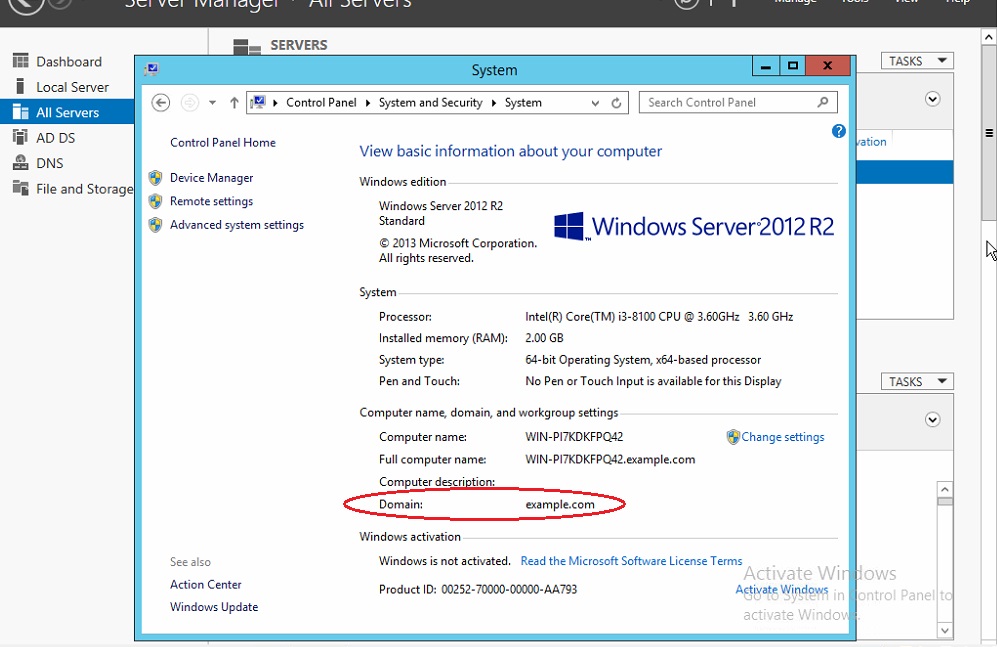Screen dimensions: 997x647
Task: Open the lower TASKS dropdown in Server Manager
Action: point(917,381)
